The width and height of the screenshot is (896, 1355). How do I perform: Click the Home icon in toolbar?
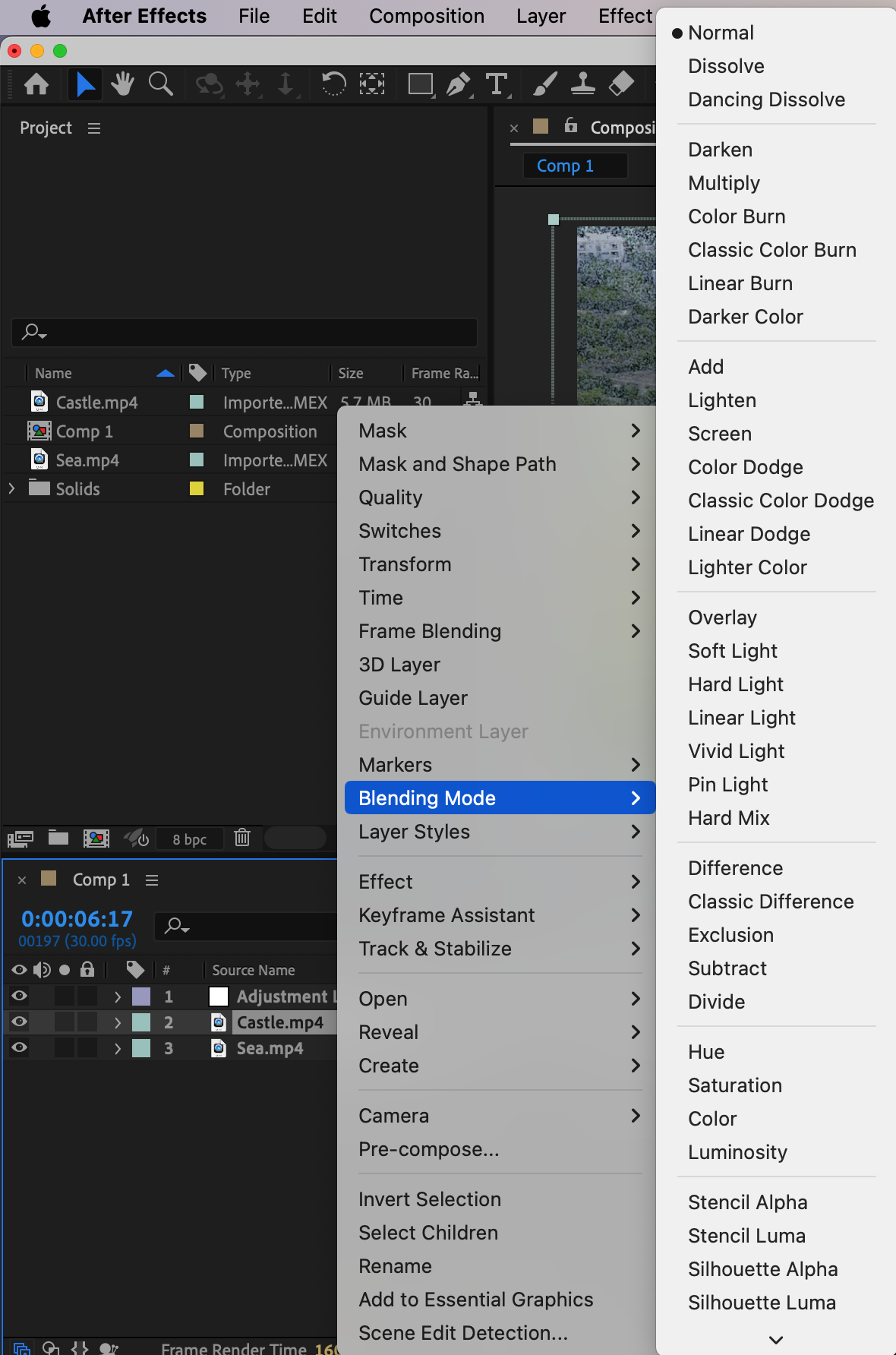pyautogui.click(x=36, y=84)
